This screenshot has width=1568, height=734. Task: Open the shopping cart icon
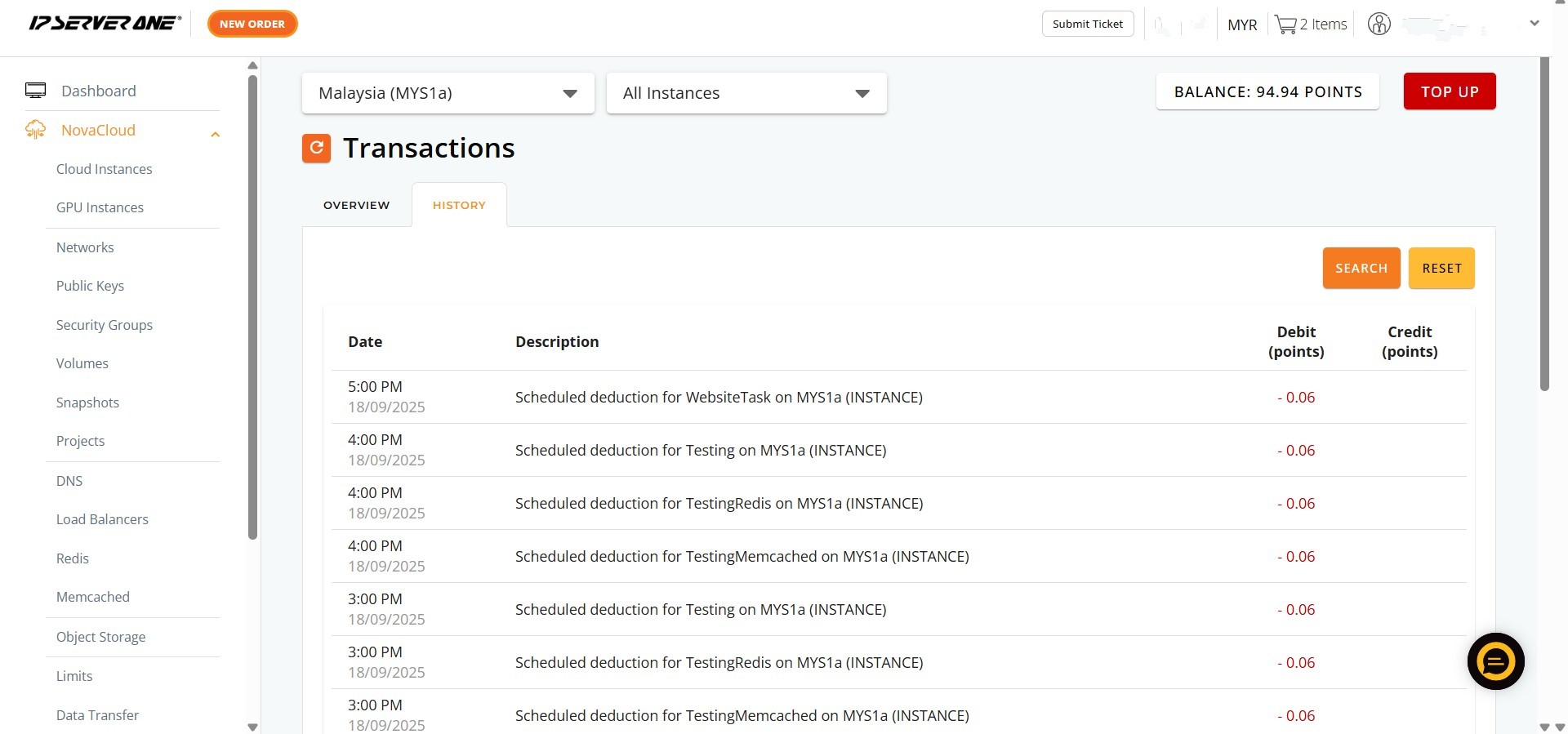coord(1285,24)
